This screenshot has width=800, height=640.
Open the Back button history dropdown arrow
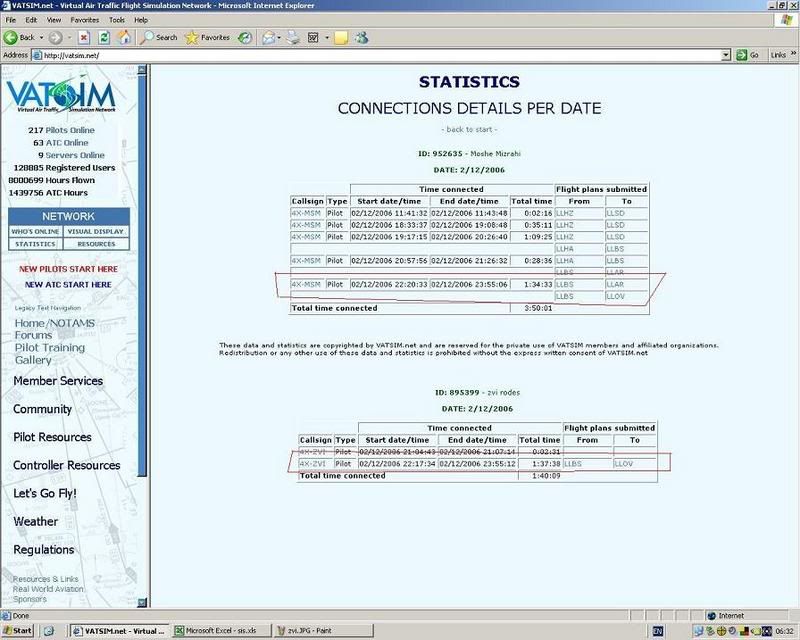point(41,37)
